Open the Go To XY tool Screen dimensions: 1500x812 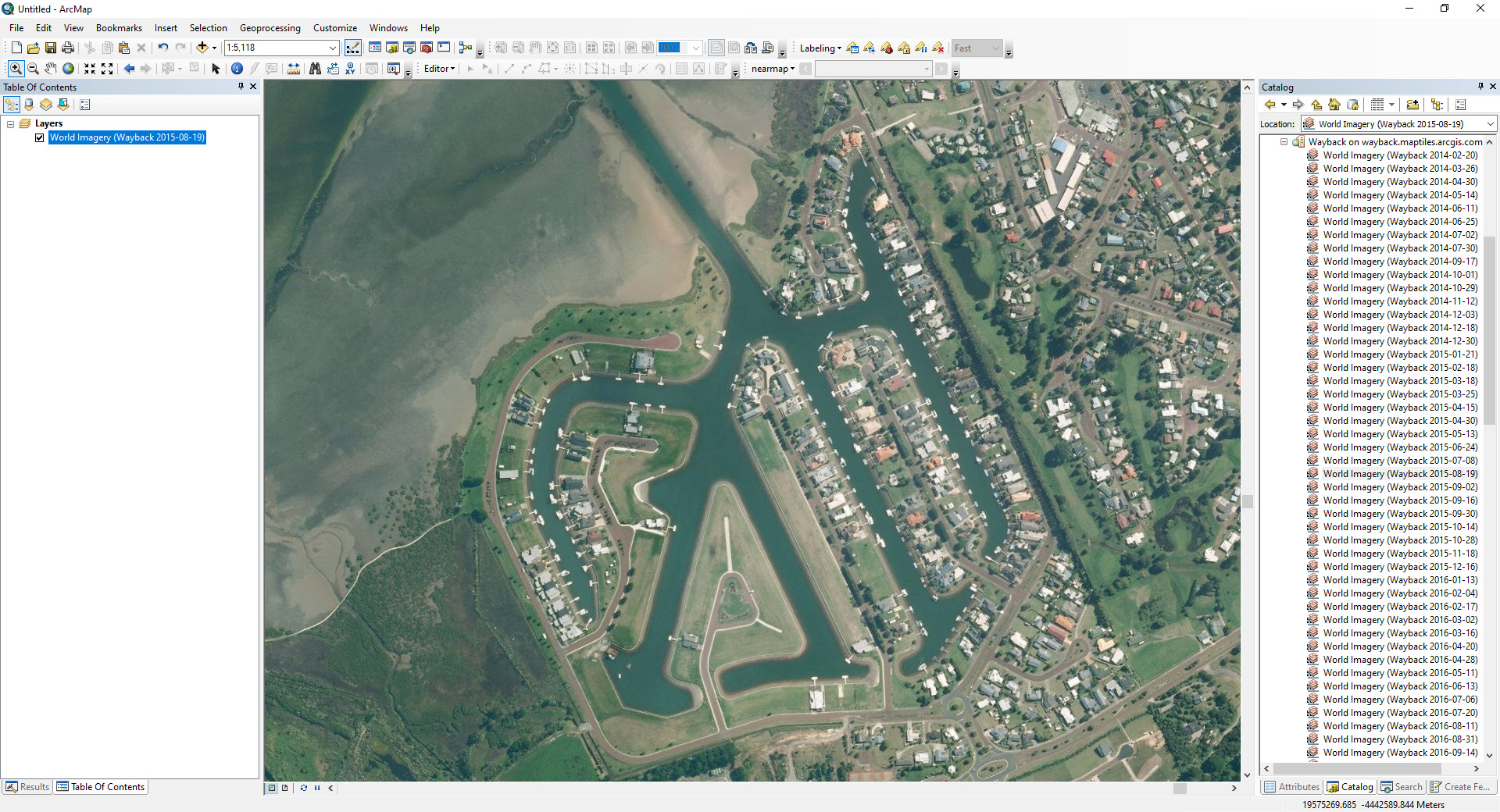tap(350, 69)
